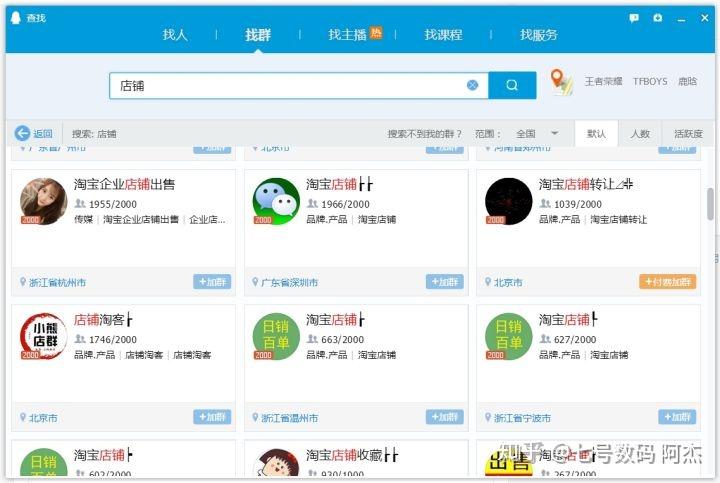Click the 传媒 tag in 淘宝企业店铺出售 card
Image resolution: width=720 pixels, height=483 pixels.
coord(84,219)
